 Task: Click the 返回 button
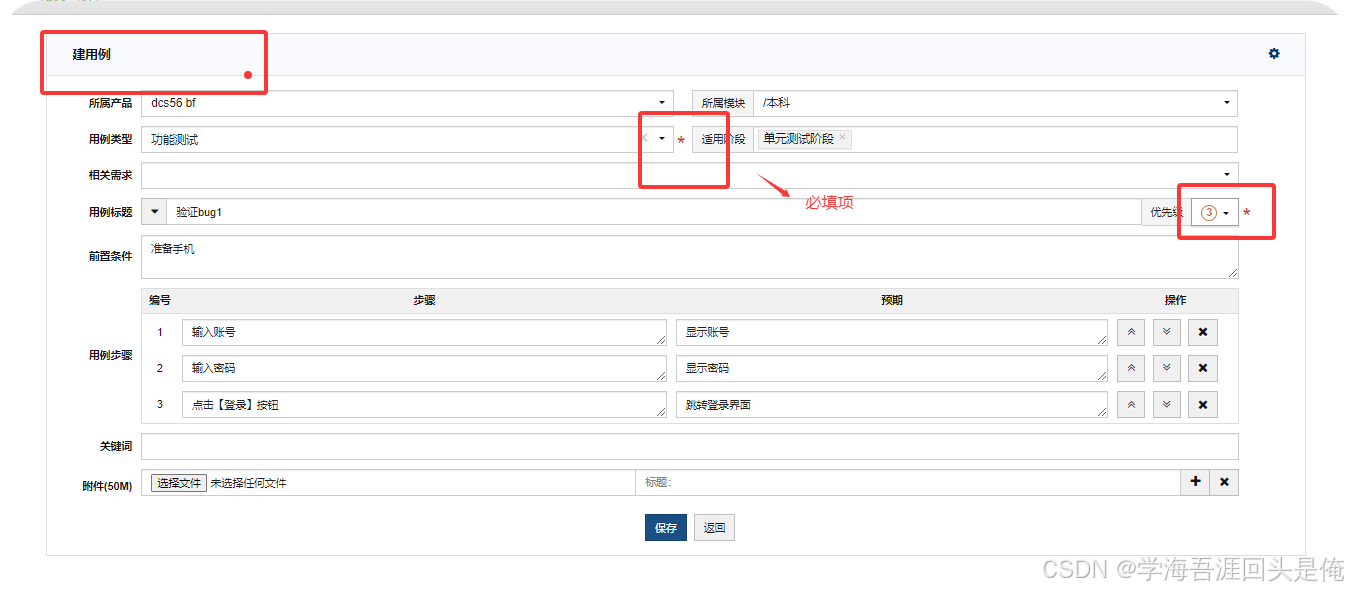(x=714, y=528)
